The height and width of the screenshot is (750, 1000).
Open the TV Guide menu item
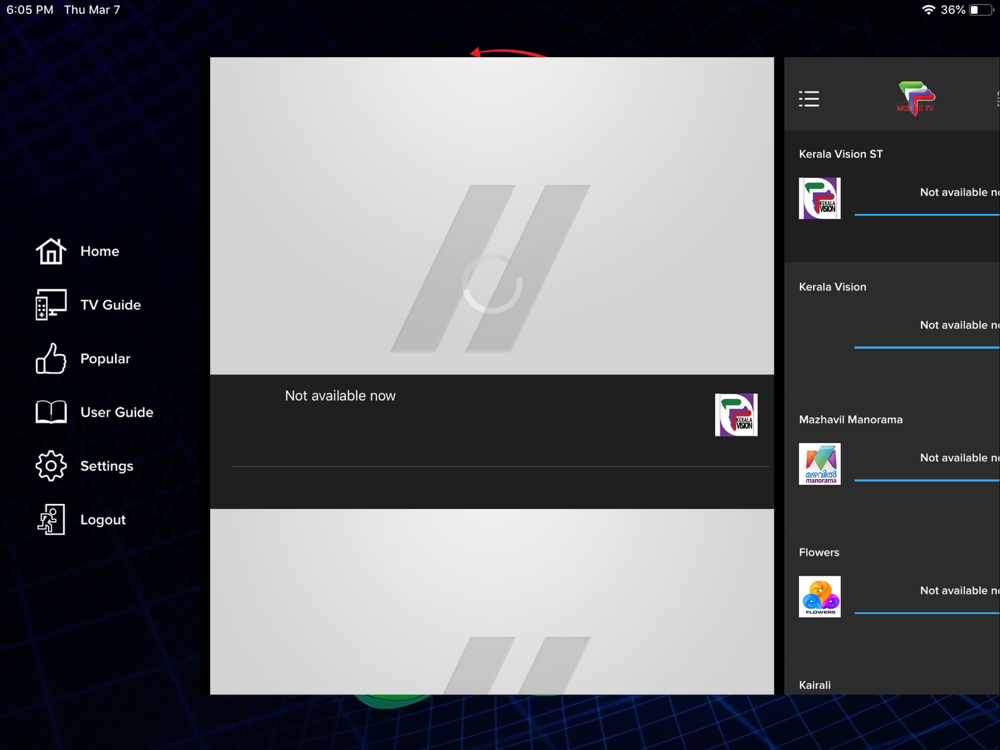coord(88,305)
